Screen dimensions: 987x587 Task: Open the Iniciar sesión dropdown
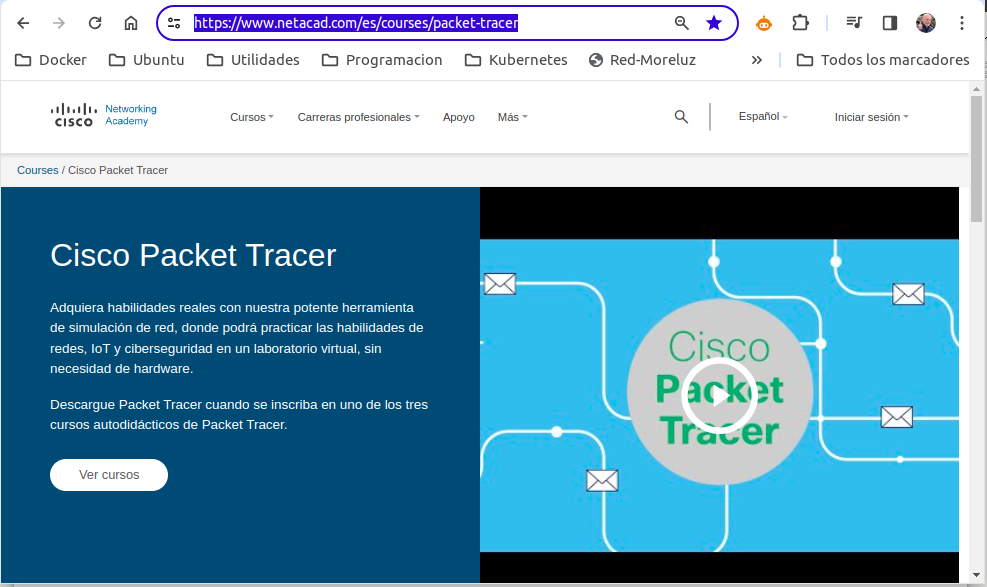coord(871,117)
